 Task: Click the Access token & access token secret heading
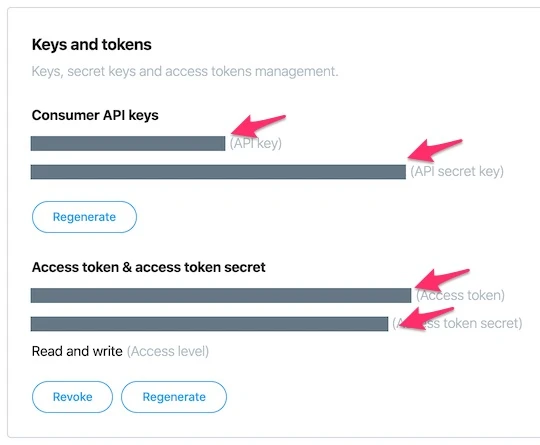pyautogui.click(x=148, y=267)
